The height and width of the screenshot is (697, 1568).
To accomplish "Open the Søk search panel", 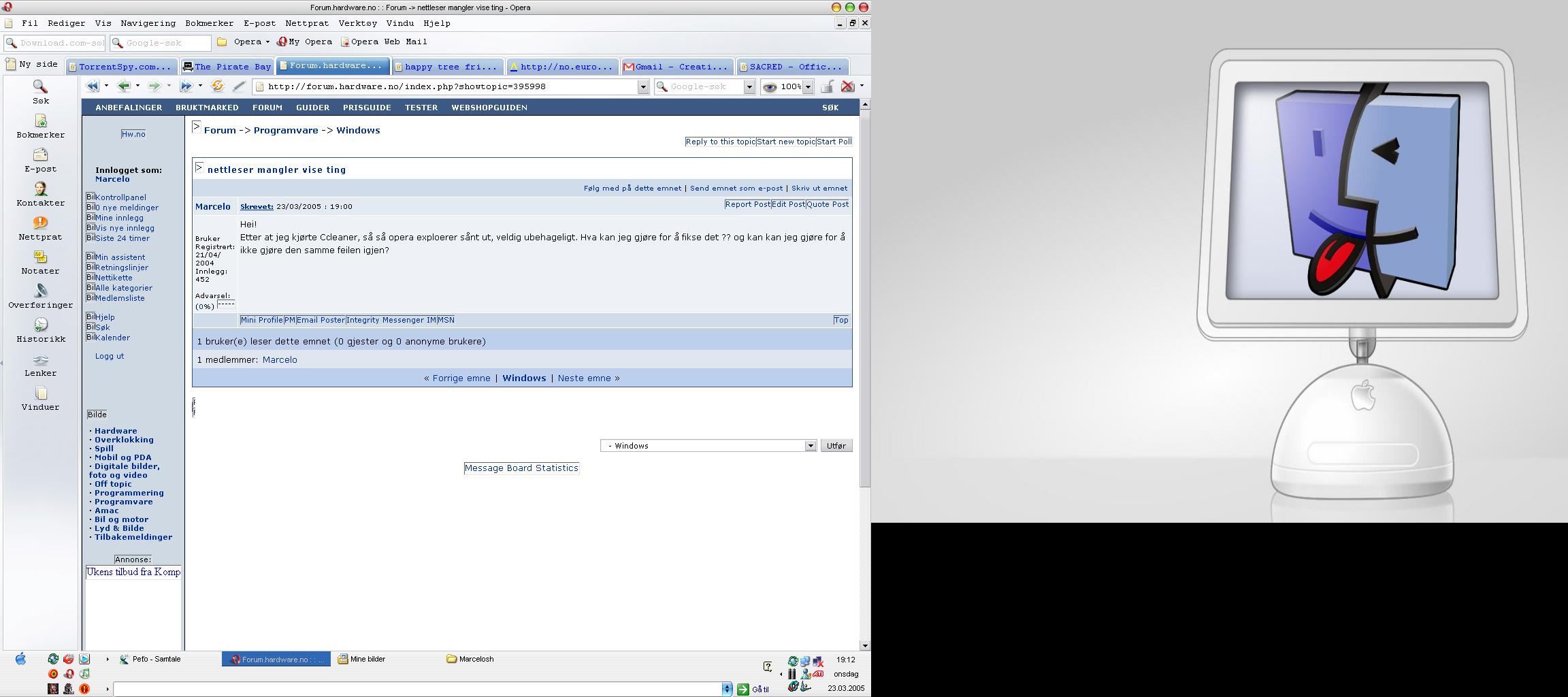I will coord(41,93).
